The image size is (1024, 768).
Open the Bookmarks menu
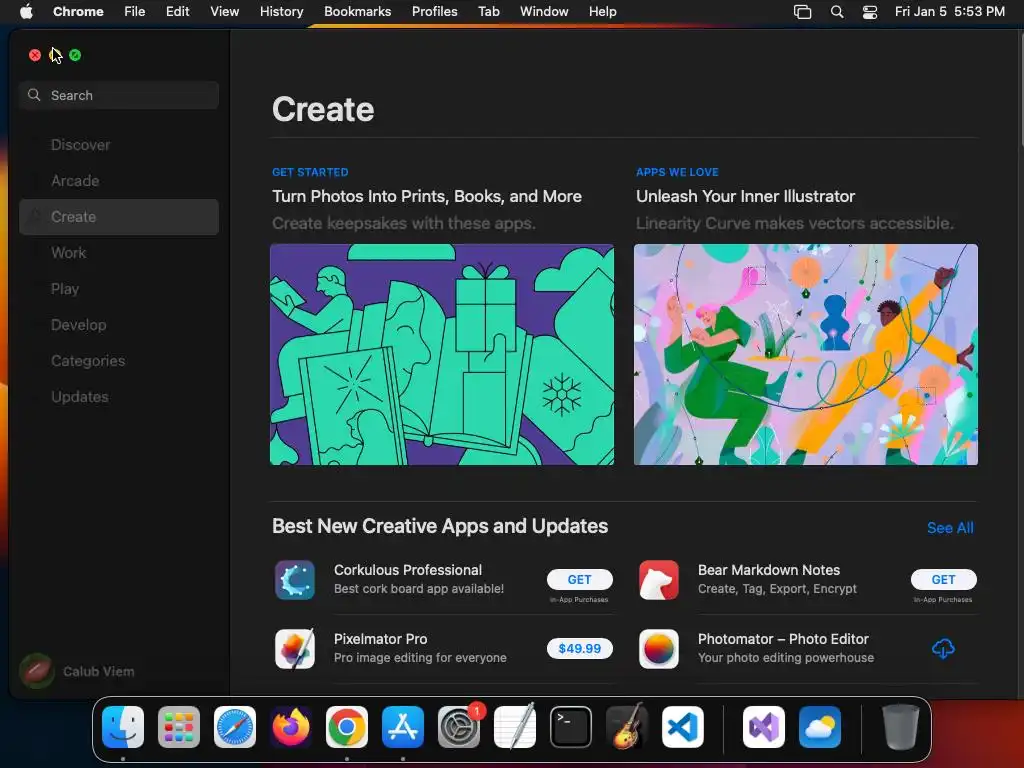[357, 12]
